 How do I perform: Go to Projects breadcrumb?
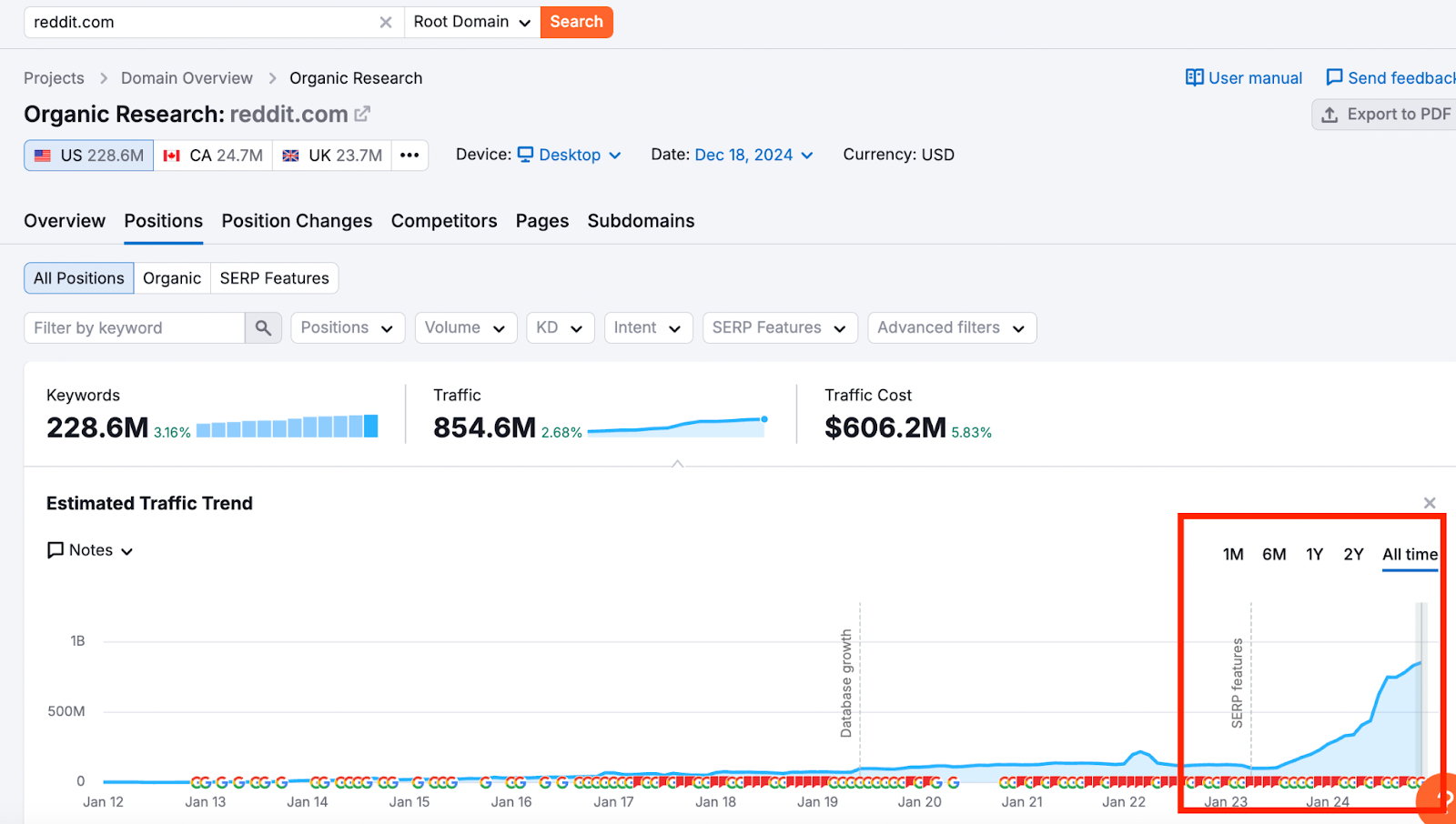pyautogui.click(x=54, y=78)
